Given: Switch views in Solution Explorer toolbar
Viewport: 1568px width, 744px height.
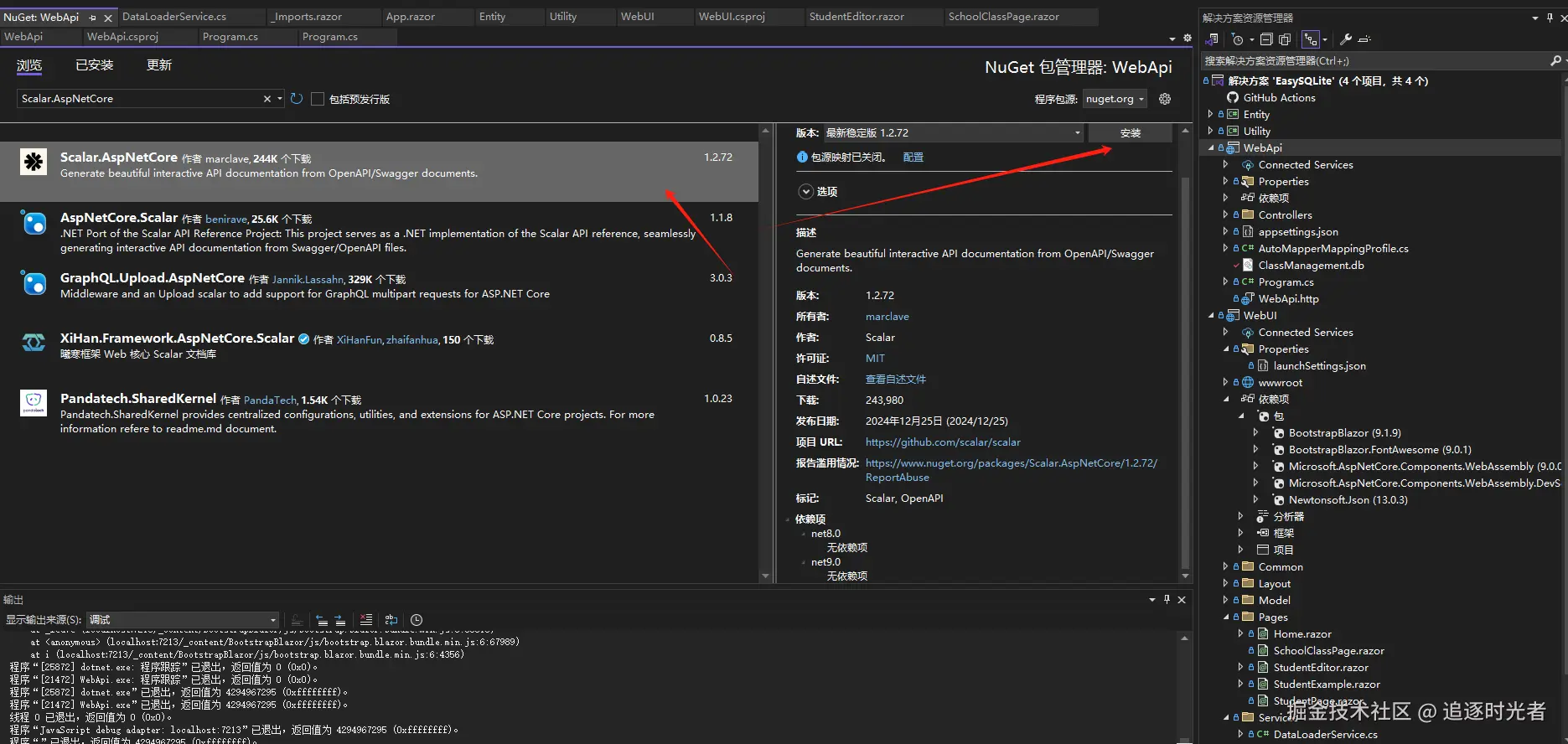Looking at the screenshot, I should pyautogui.click(x=1211, y=39).
